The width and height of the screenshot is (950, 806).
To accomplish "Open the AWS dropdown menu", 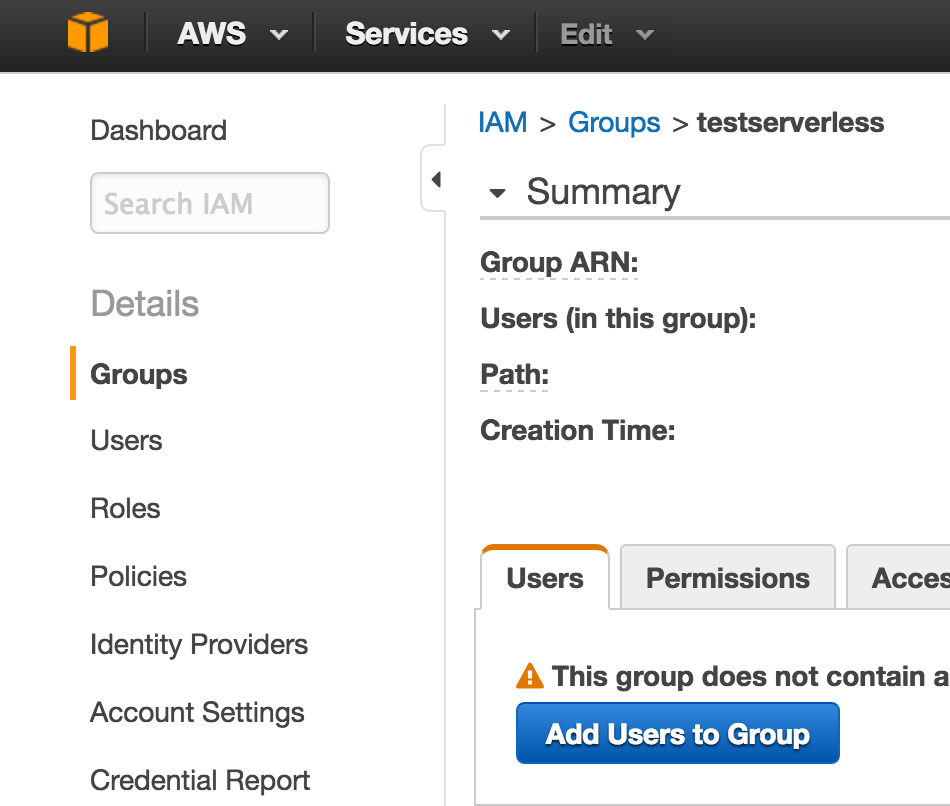I will (x=232, y=34).
